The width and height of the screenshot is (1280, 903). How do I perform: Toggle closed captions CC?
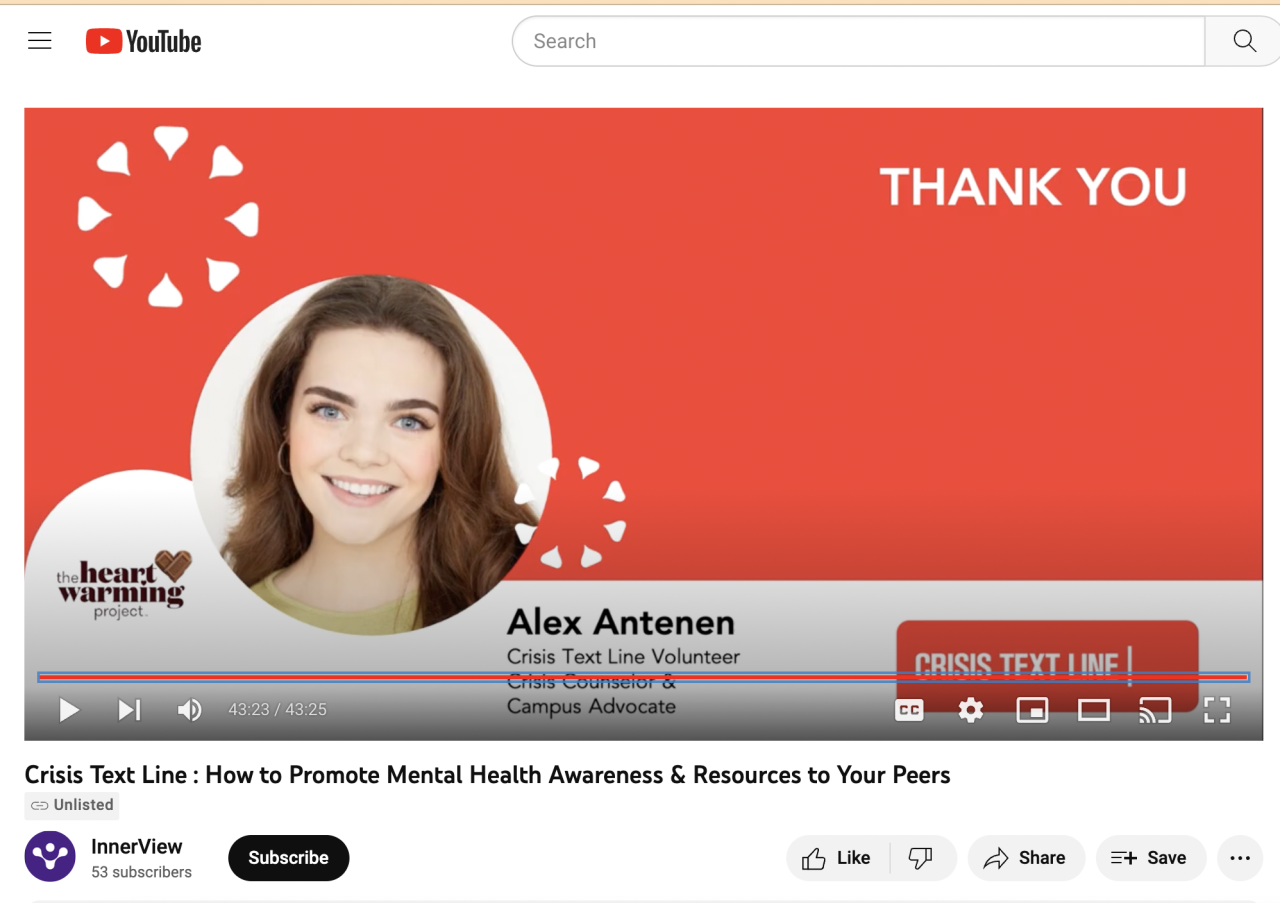pos(909,710)
